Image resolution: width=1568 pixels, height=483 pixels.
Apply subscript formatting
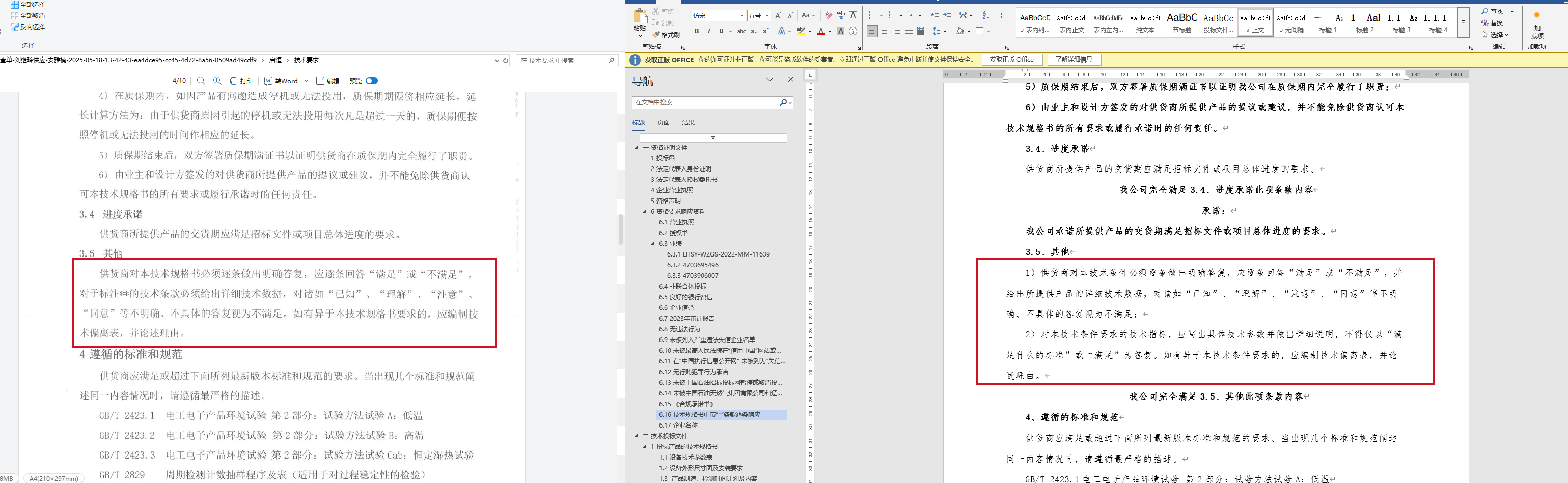(x=754, y=31)
